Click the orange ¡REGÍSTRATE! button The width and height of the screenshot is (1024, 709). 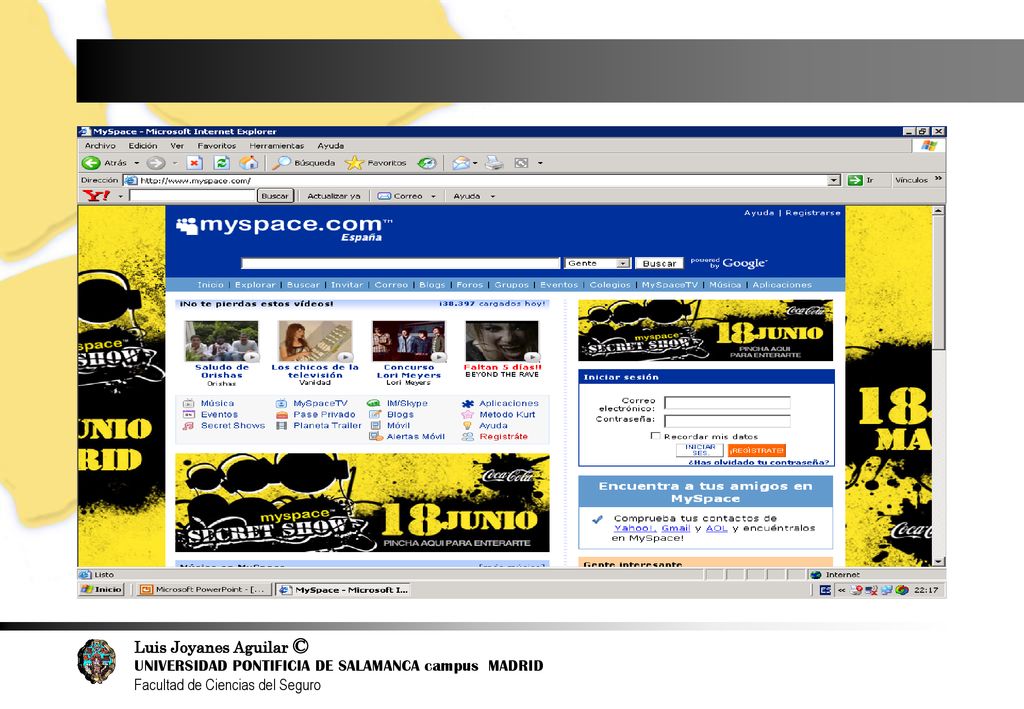point(756,450)
